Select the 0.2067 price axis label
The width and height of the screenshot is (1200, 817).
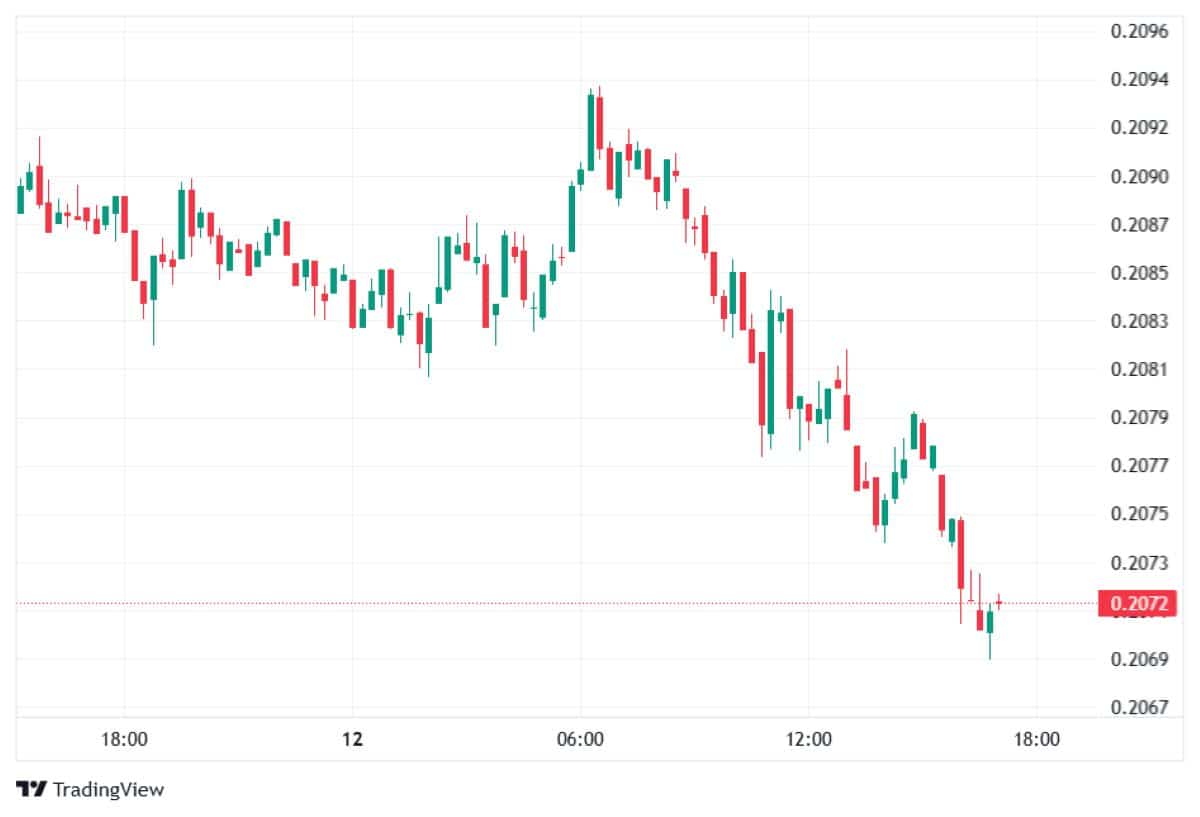[1139, 707]
